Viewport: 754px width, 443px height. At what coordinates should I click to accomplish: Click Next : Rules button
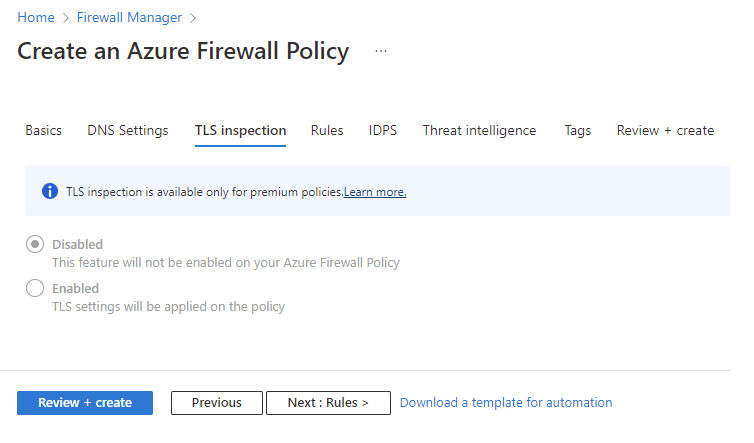[327, 402]
